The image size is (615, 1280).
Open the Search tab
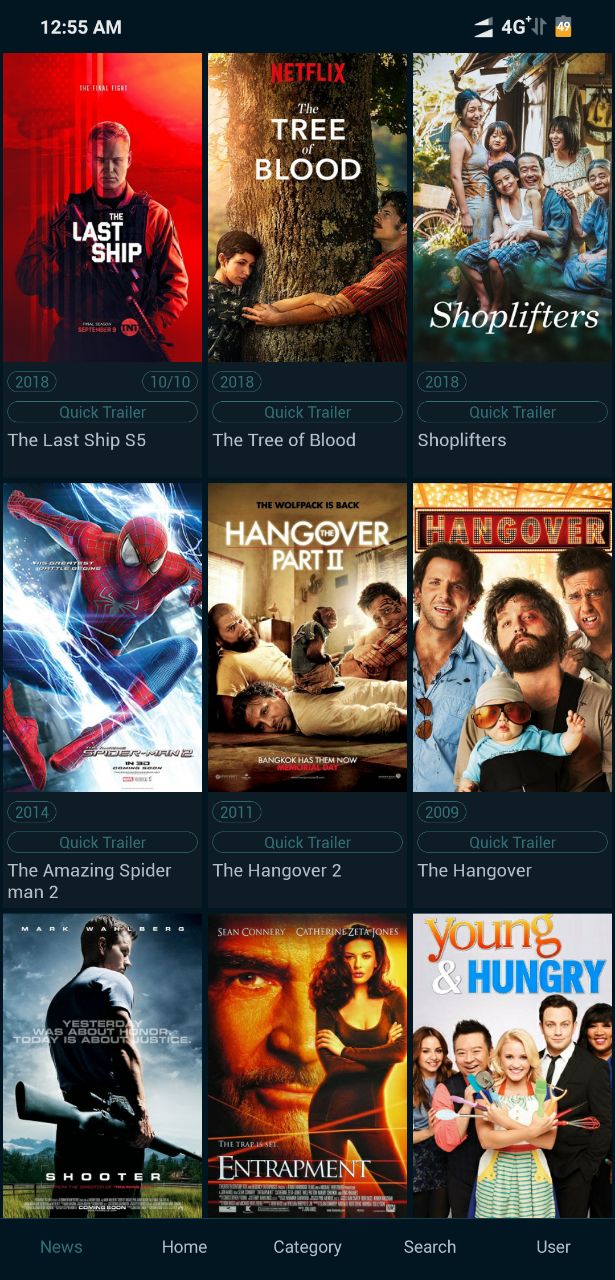(430, 1247)
